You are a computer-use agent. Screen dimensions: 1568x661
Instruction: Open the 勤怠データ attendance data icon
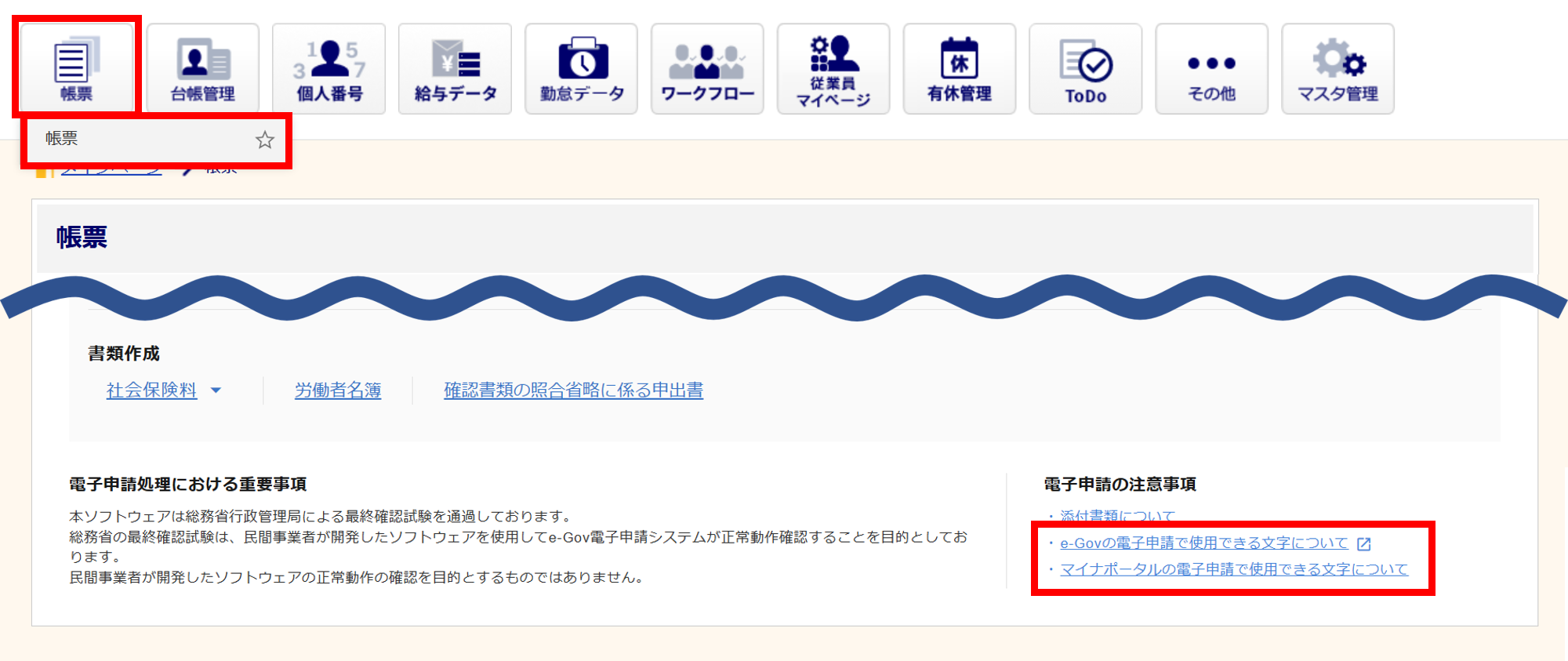581,69
